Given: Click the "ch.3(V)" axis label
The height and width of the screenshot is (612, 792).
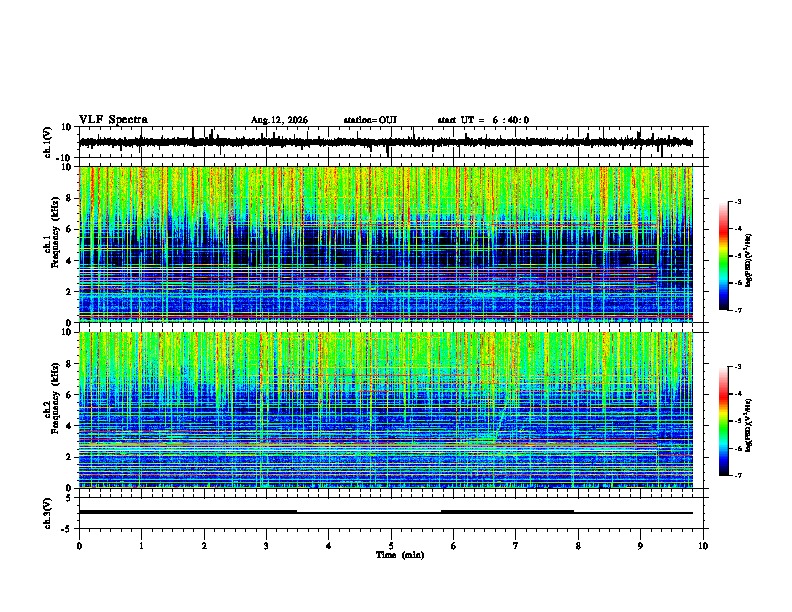Looking at the screenshot, I should [48, 513].
